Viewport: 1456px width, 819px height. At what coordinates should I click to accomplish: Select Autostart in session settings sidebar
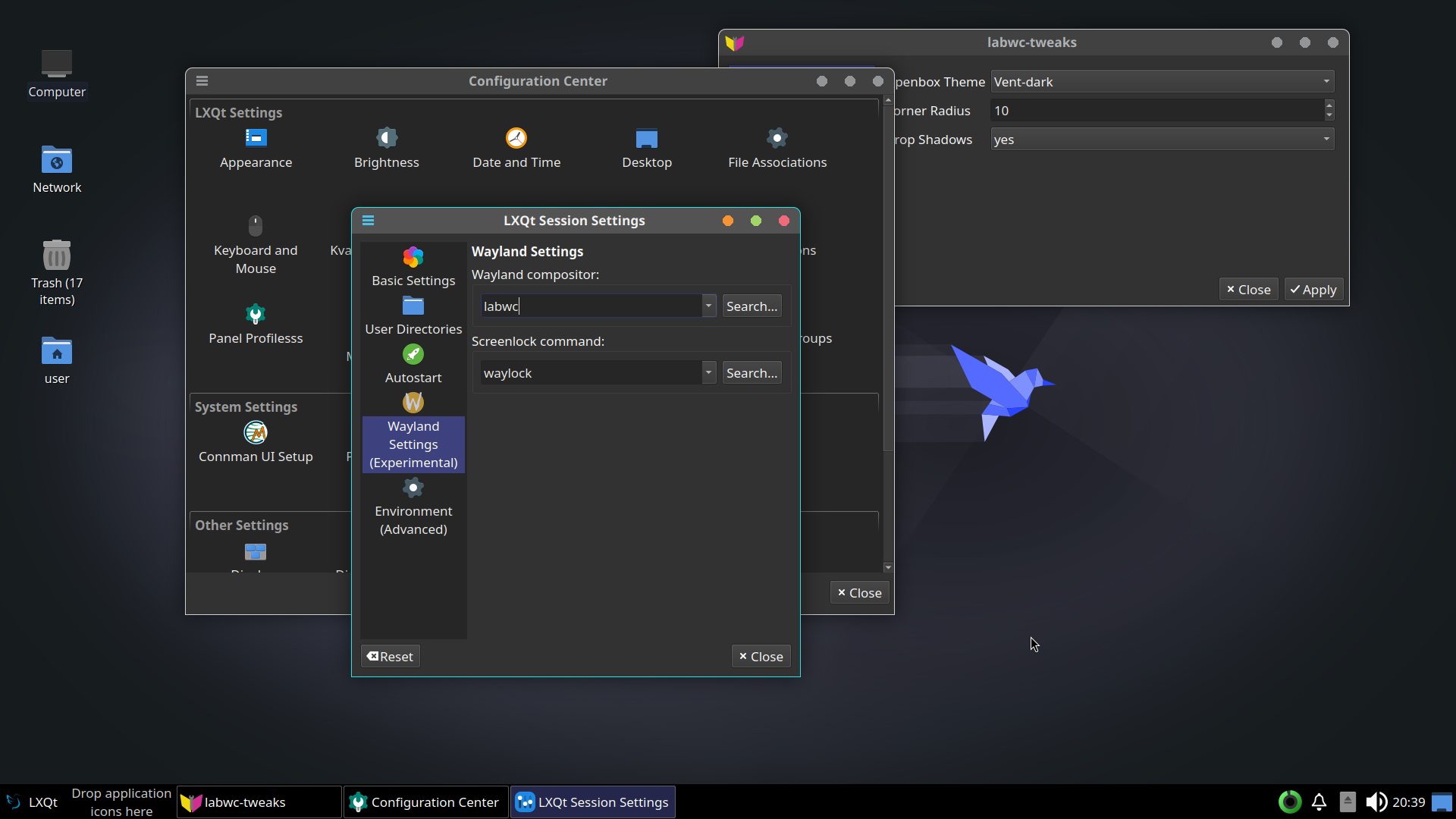tap(413, 365)
